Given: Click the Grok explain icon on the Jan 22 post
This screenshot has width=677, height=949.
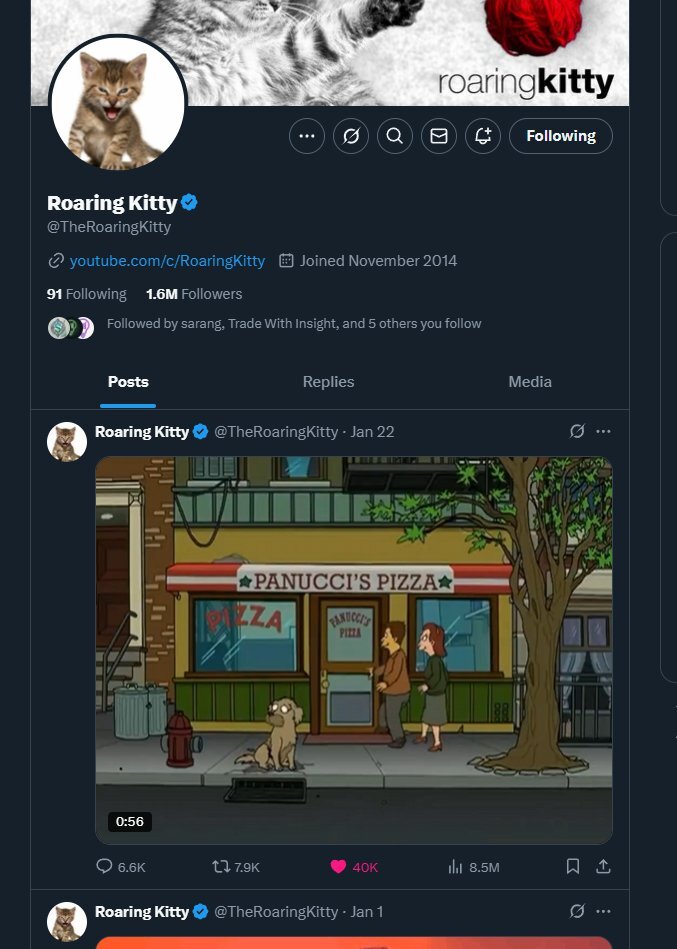Looking at the screenshot, I should point(577,432).
